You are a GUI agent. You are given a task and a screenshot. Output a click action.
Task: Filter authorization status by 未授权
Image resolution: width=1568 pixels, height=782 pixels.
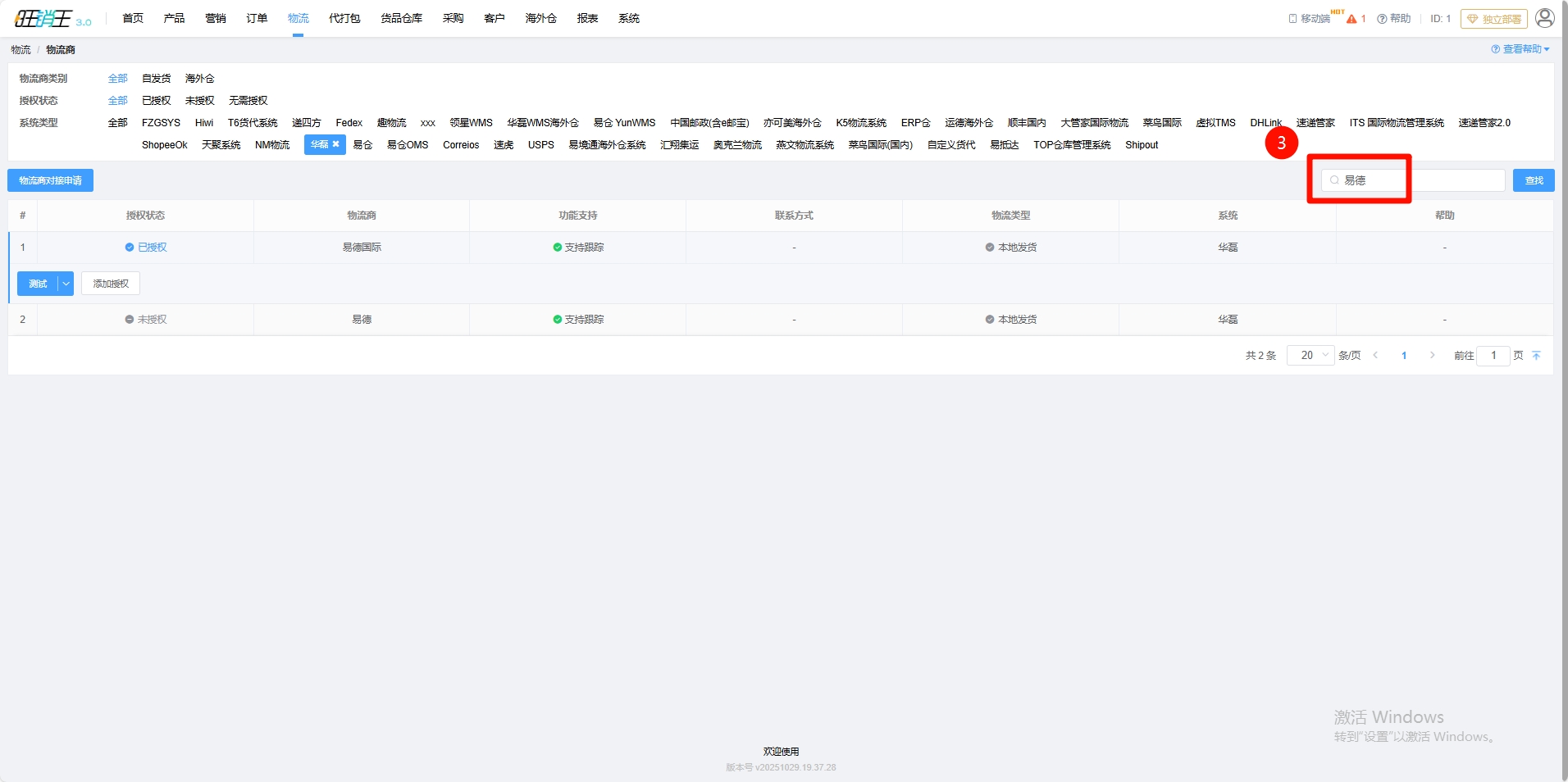tap(199, 101)
